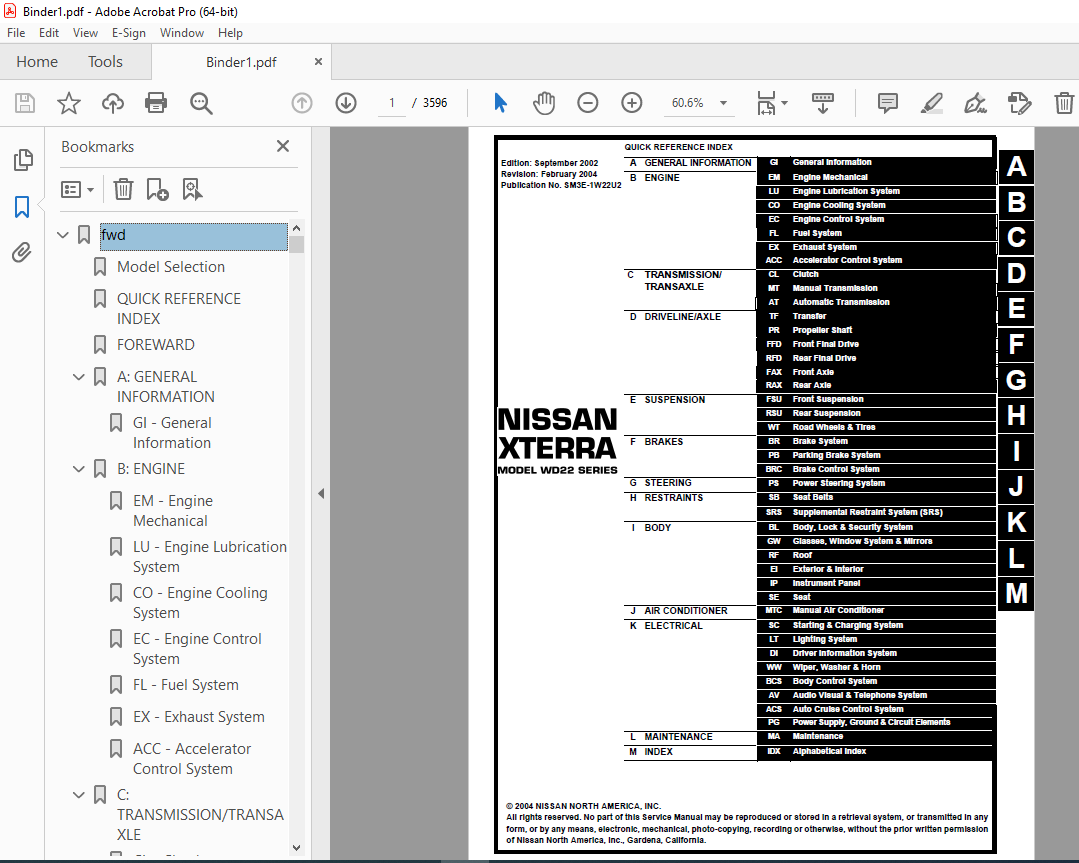Open the Edit menu
The image size is (1079, 863).
[x=49, y=32]
